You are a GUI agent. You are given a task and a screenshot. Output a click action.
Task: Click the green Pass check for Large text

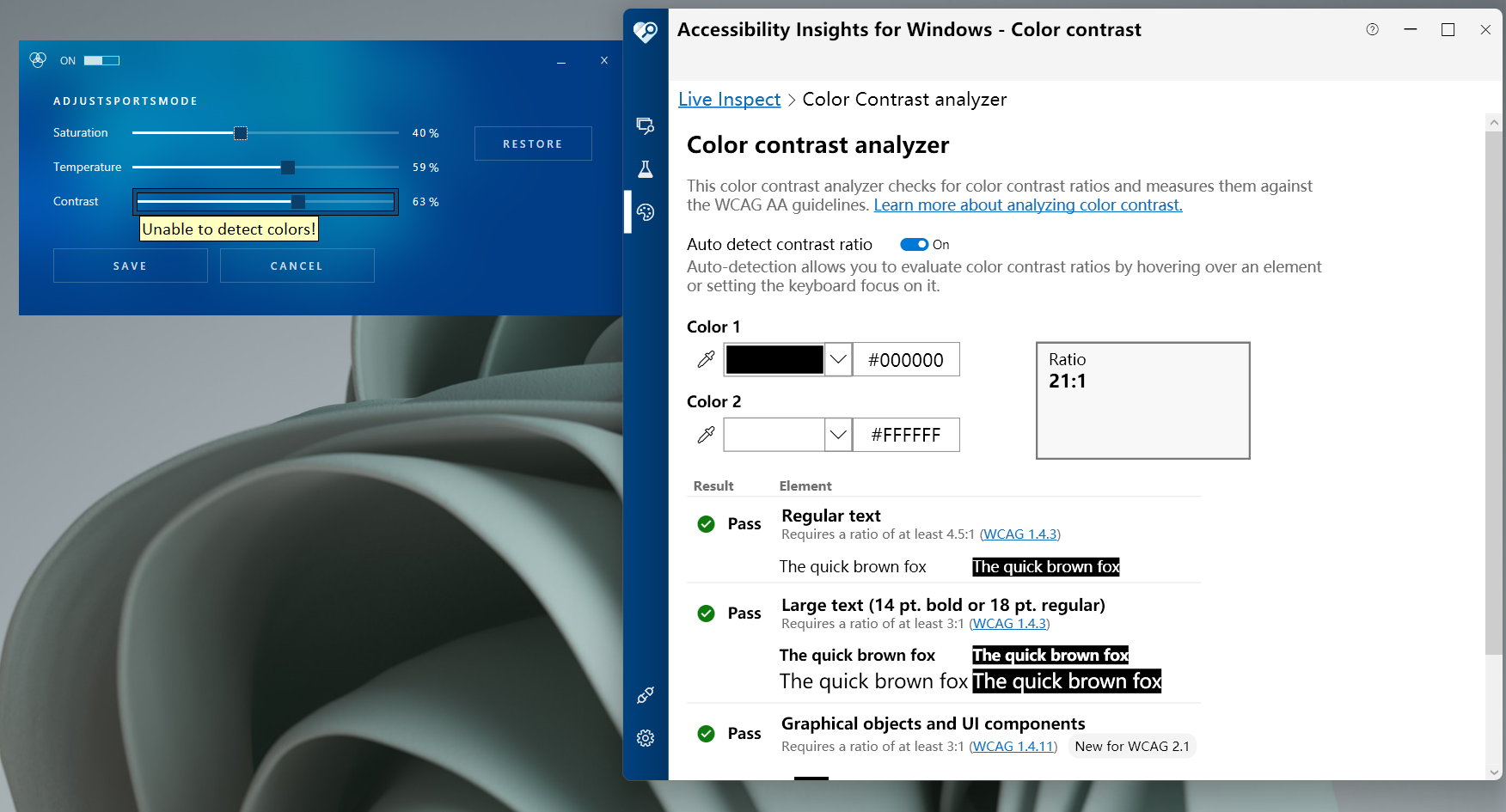coord(707,614)
